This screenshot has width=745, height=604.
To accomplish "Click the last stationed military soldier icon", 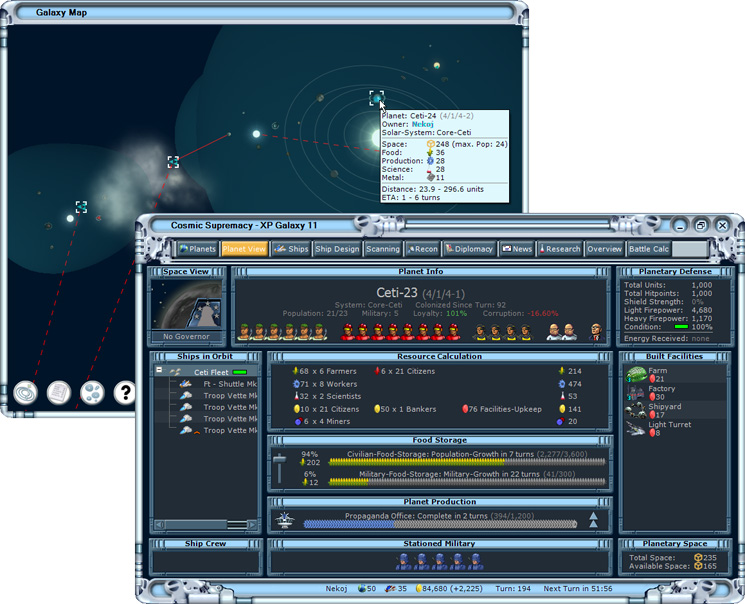I will (476, 561).
